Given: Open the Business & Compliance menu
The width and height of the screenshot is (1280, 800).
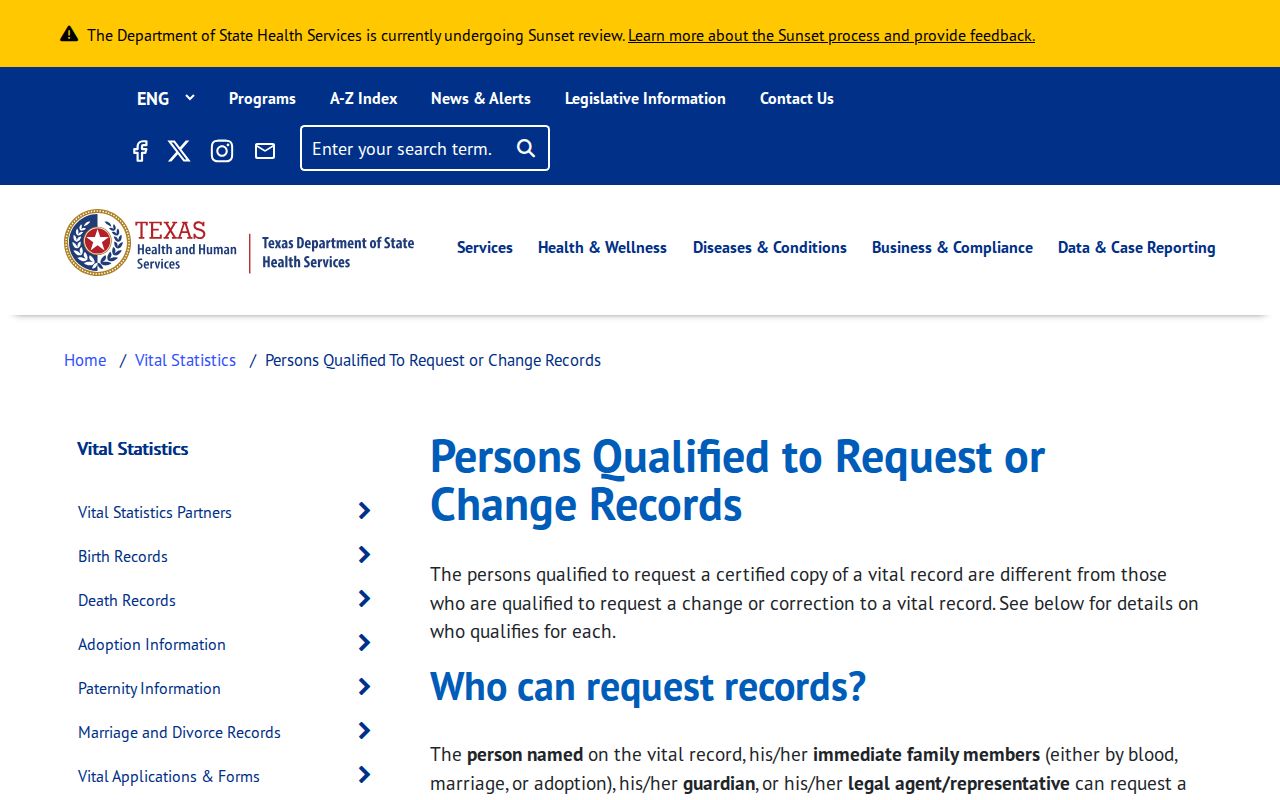Looking at the screenshot, I should (952, 247).
